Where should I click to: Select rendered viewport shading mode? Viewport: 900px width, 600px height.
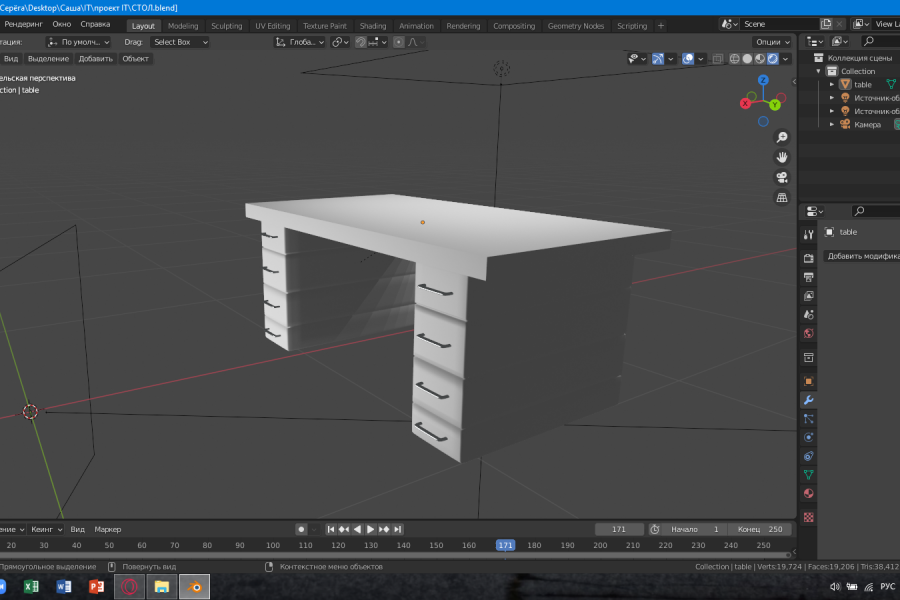pyautogui.click(x=773, y=59)
